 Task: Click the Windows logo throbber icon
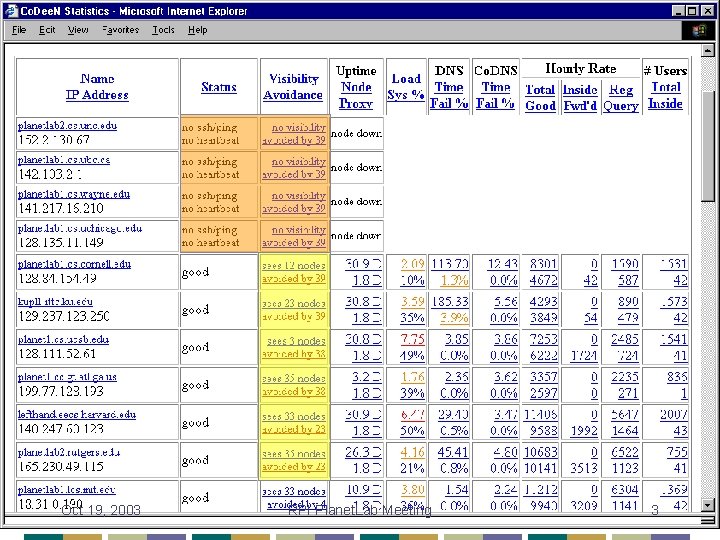[x=699, y=31]
